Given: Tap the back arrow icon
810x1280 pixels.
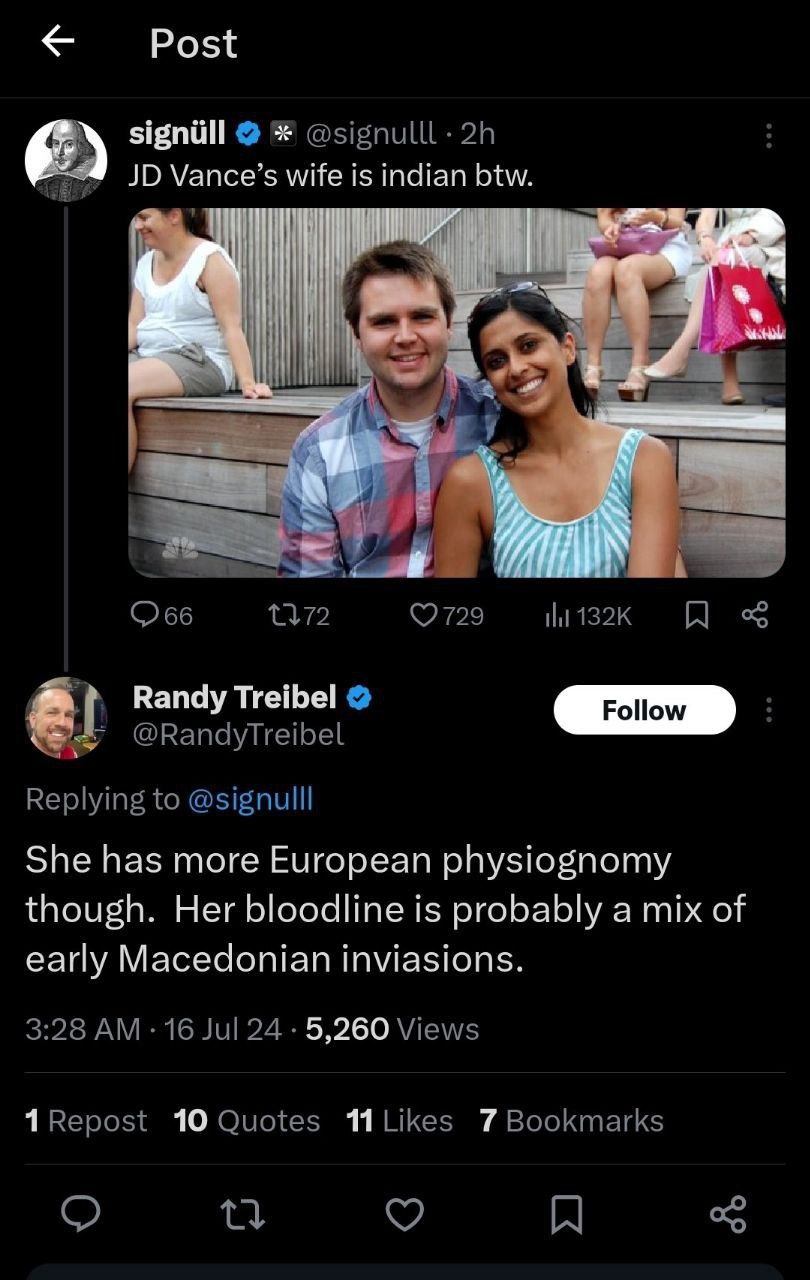Looking at the screenshot, I should (58, 41).
